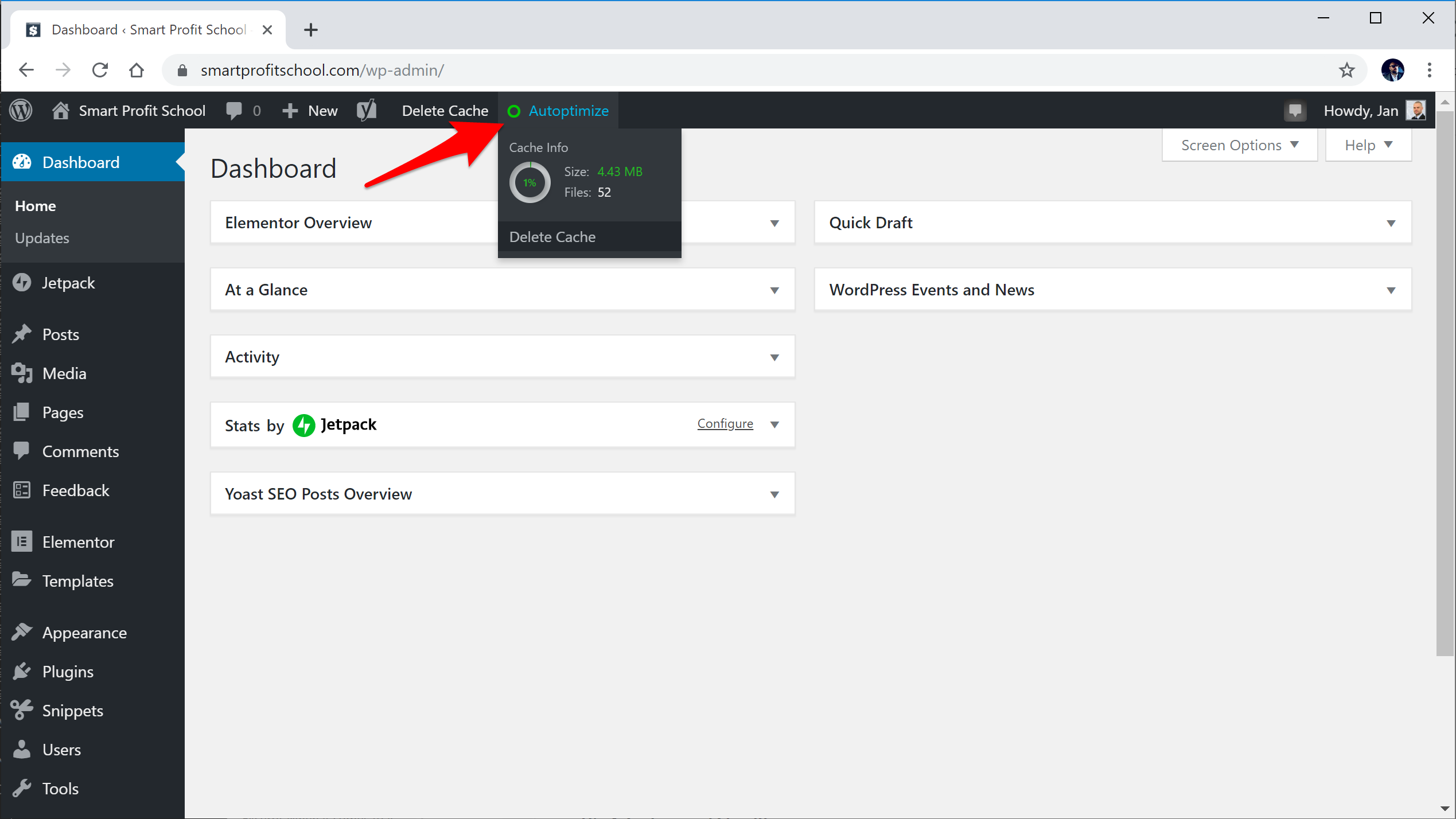Image resolution: width=1456 pixels, height=819 pixels.
Task: Open the Help dropdown tab
Action: [1368, 145]
